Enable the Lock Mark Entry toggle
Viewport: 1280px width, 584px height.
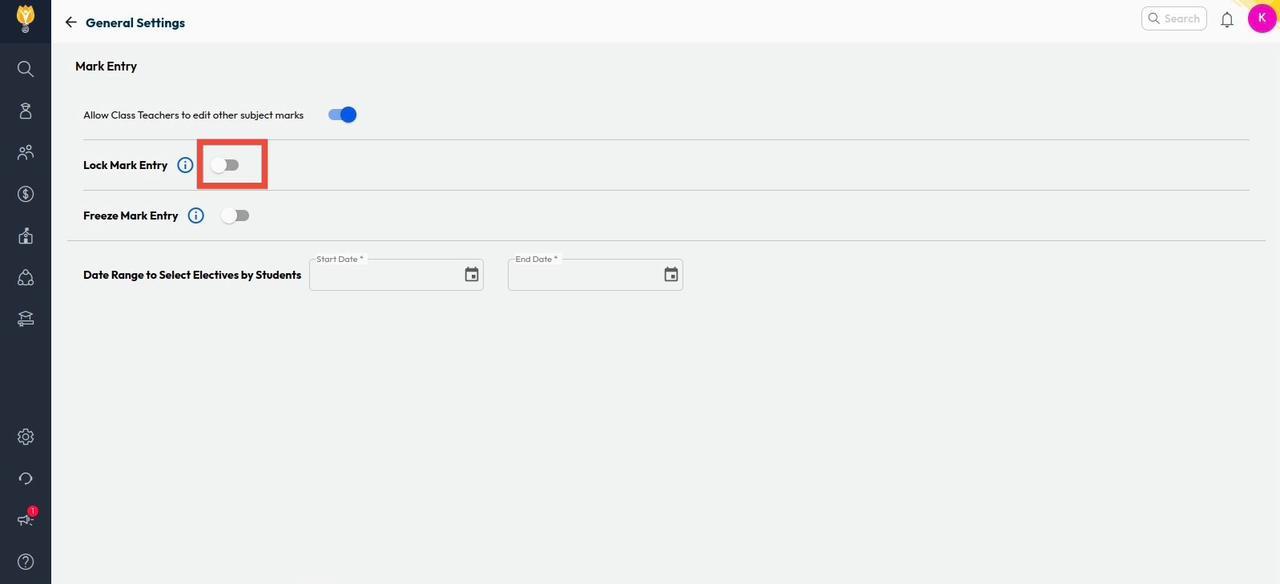point(226,165)
